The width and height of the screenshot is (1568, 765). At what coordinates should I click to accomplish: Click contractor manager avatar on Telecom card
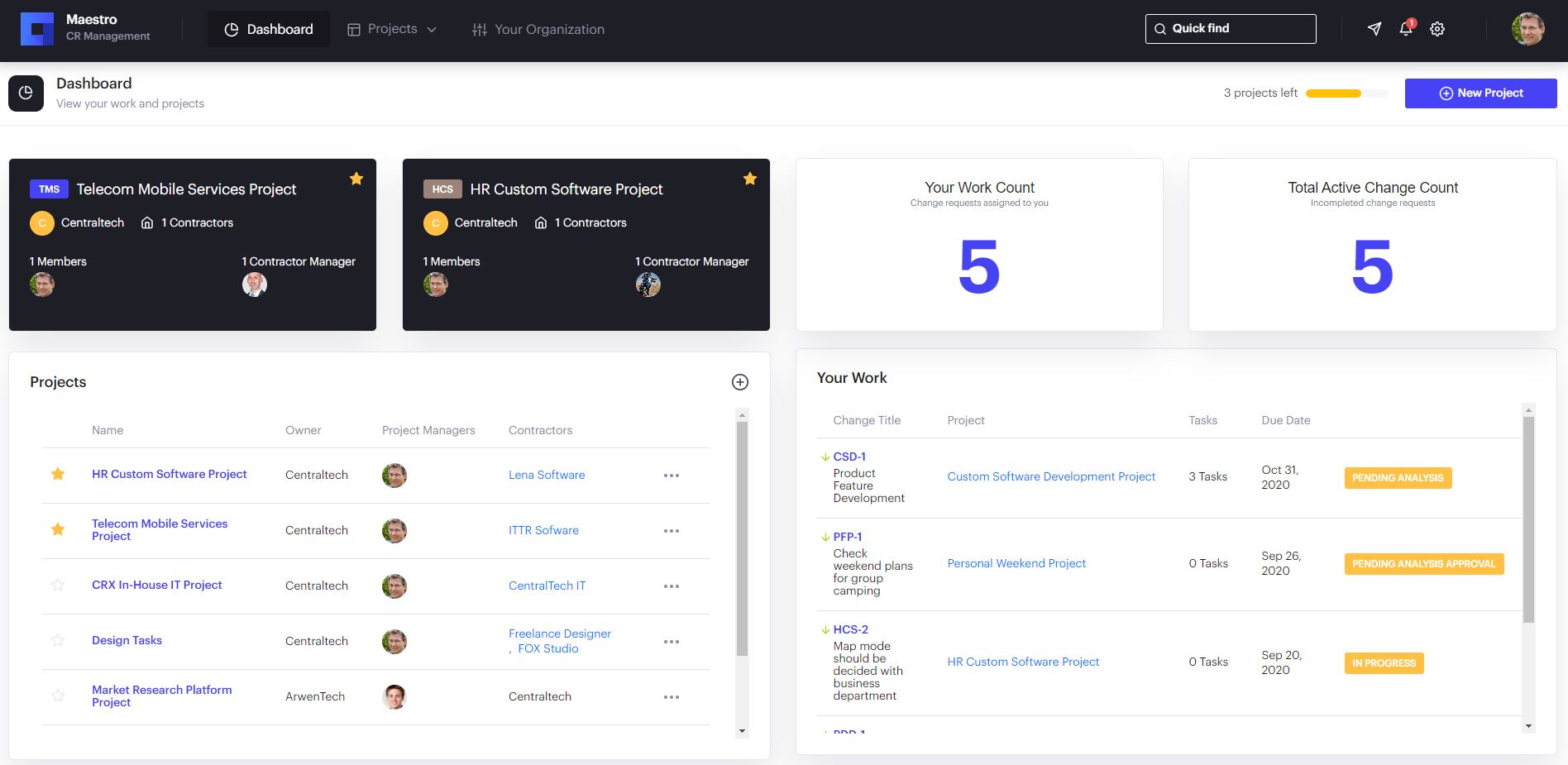click(255, 284)
